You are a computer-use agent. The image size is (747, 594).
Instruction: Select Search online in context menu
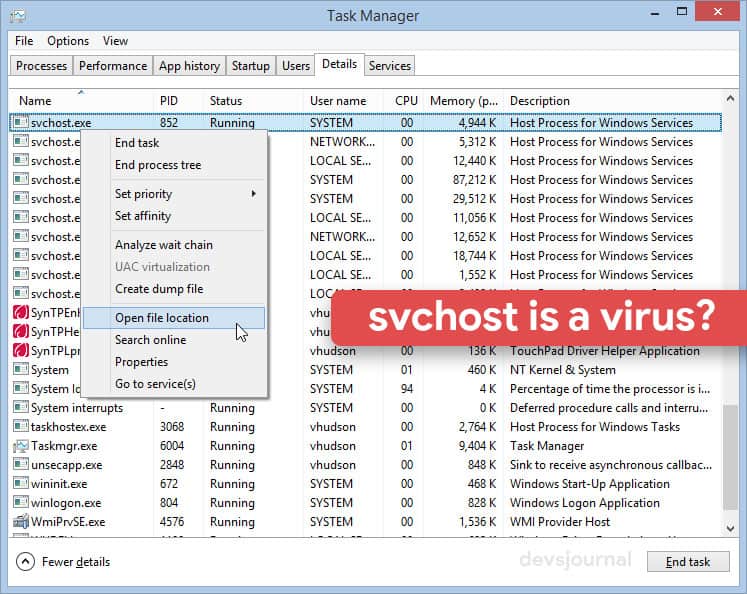click(x=150, y=340)
